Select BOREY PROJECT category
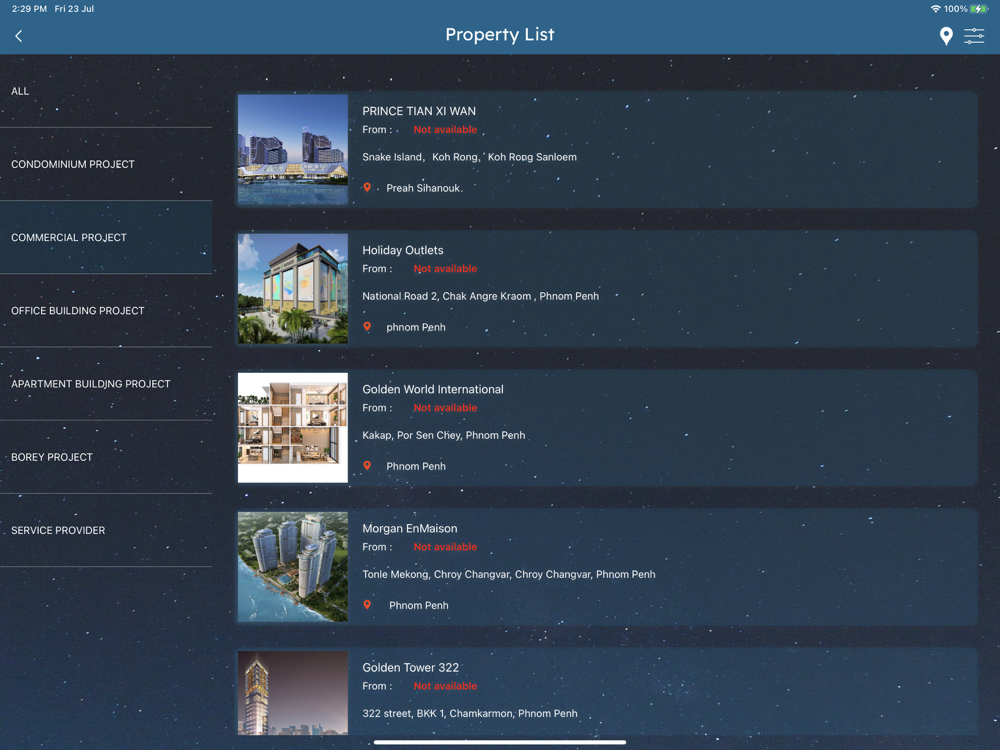The height and width of the screenshot is (750, 1000). [x=107, y=457]
